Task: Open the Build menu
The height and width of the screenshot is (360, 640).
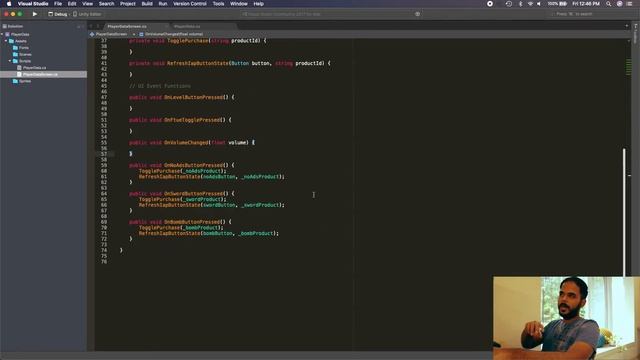Action: click(x=147, y=4)
